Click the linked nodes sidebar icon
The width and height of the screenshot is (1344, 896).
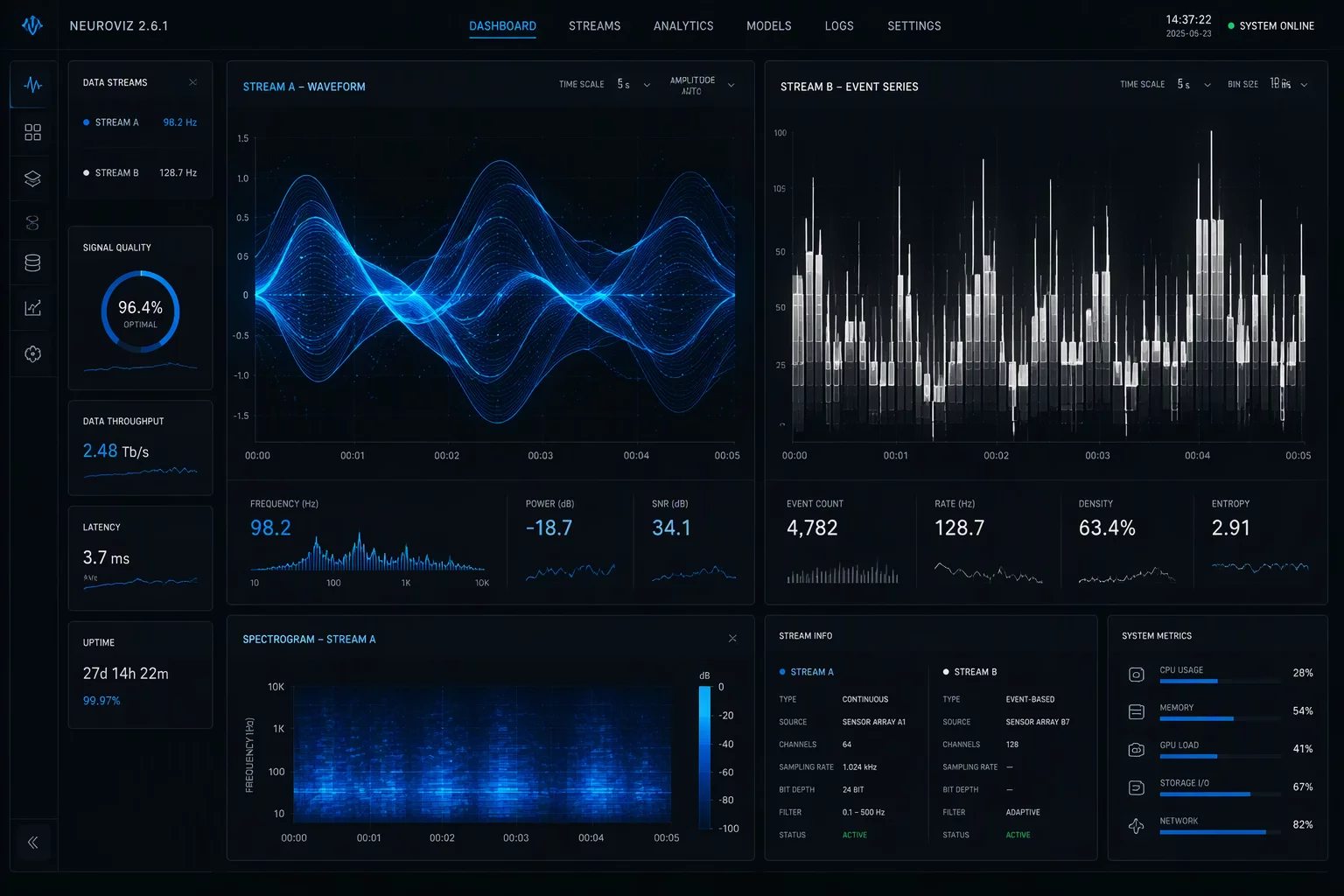33,223
